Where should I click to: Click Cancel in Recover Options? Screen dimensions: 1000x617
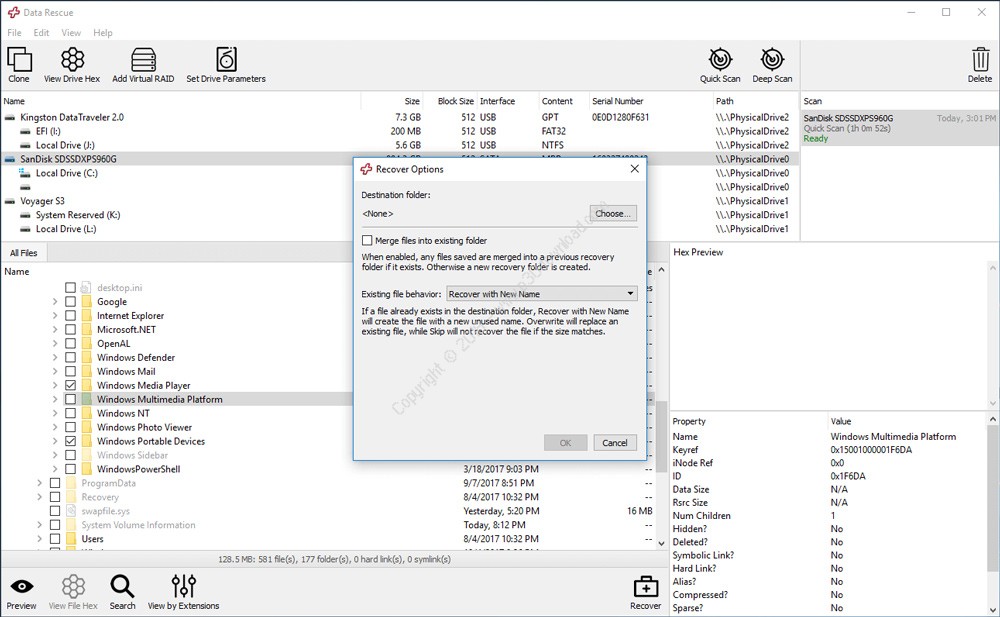tap(615, 443)
